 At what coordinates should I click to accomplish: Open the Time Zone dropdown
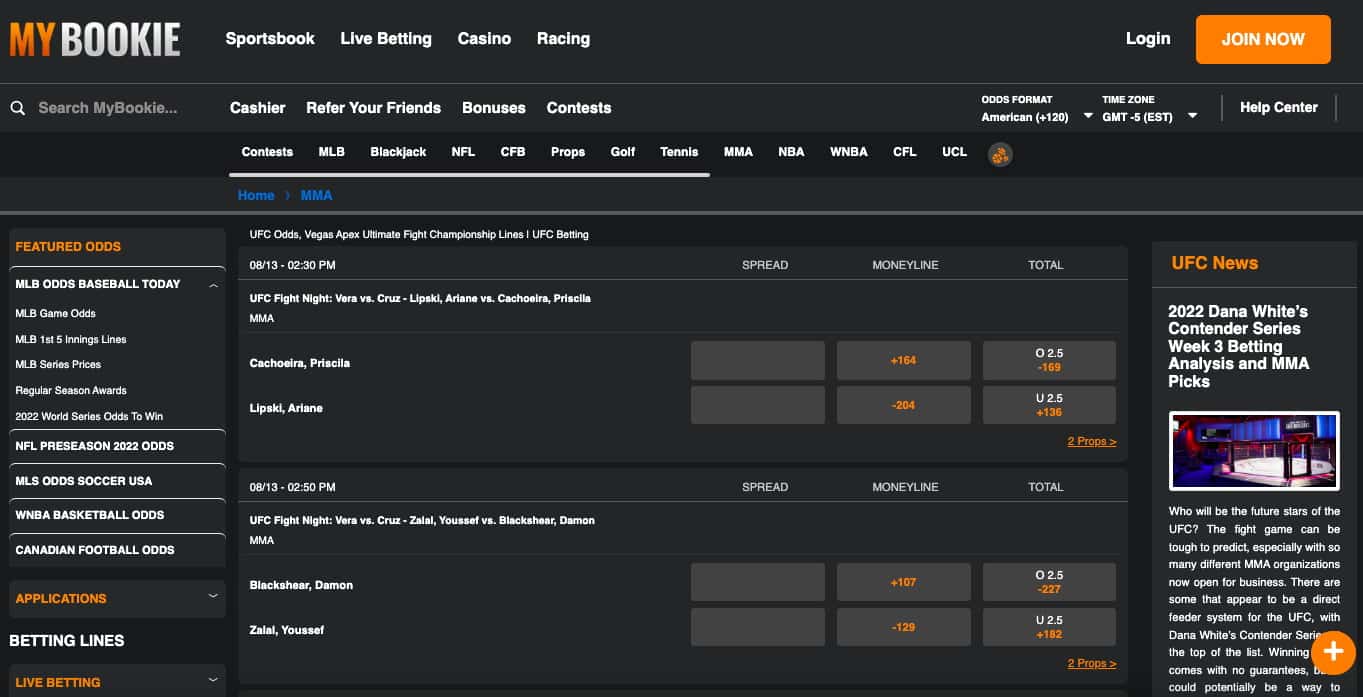click(1150, 109)
